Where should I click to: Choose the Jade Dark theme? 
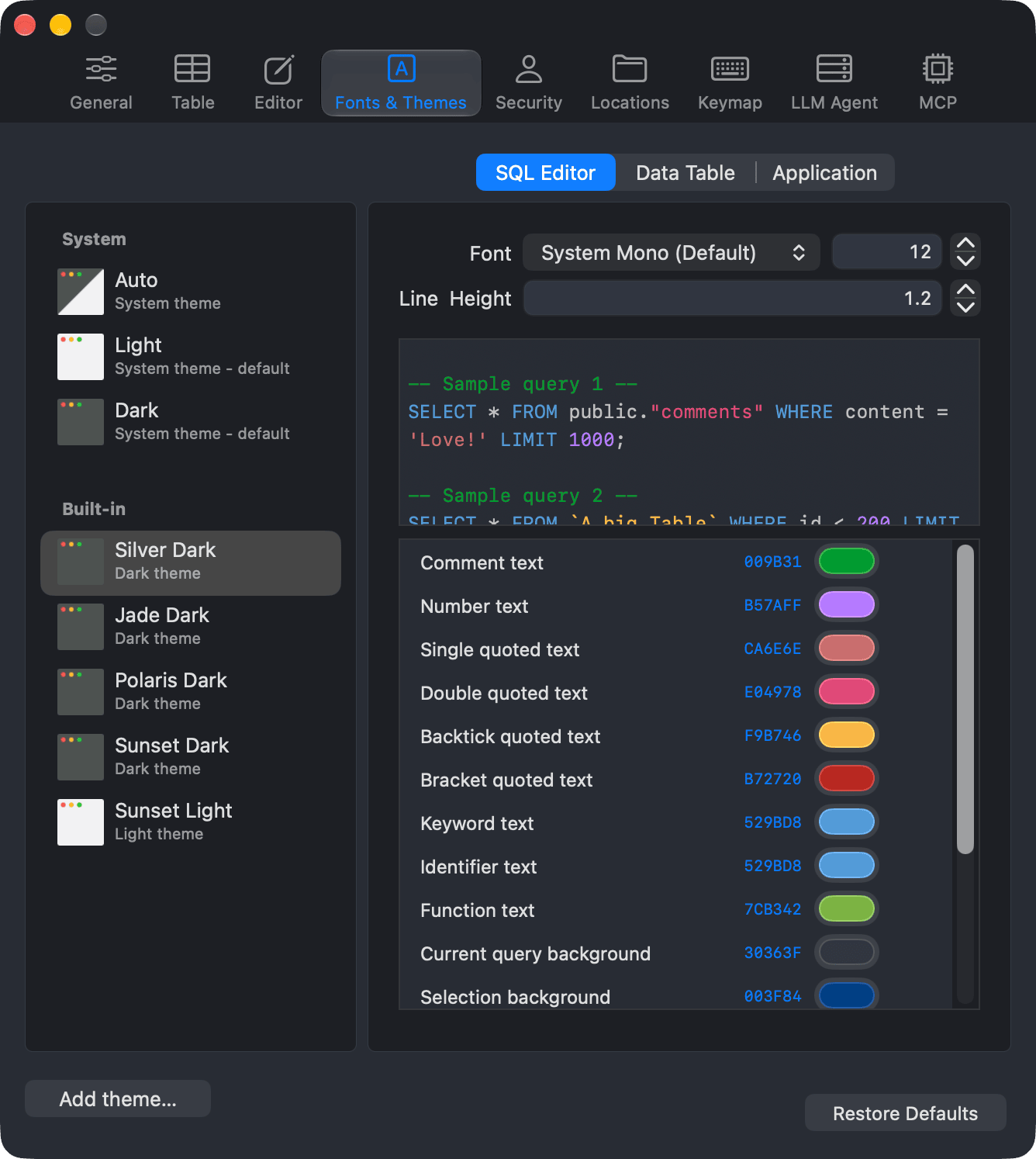(191, 628)
